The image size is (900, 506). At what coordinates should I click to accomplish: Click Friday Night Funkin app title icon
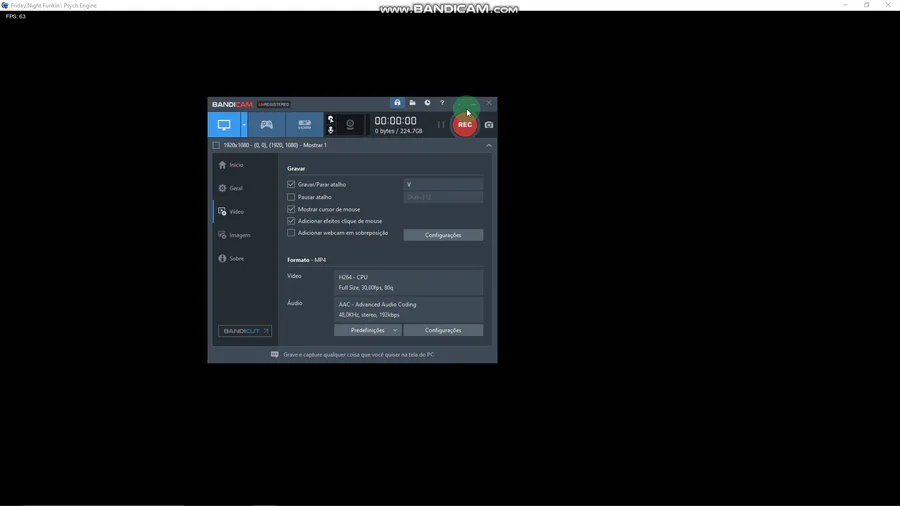(x=5, y=5)
